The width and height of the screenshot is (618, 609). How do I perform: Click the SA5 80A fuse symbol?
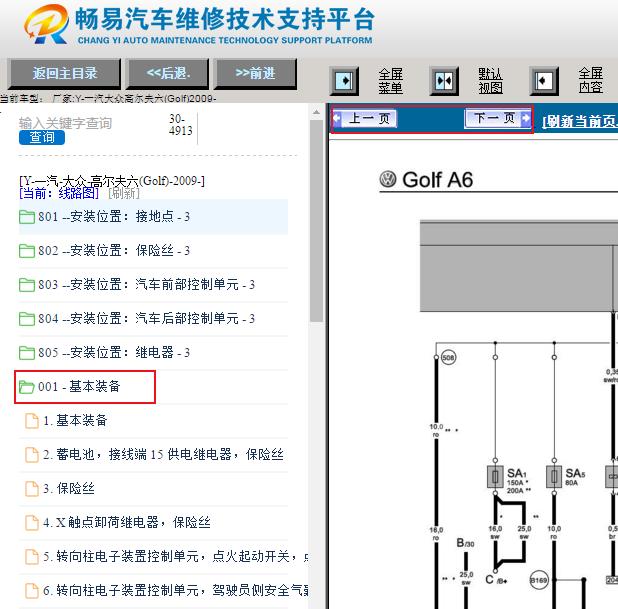tap(554, 477)
